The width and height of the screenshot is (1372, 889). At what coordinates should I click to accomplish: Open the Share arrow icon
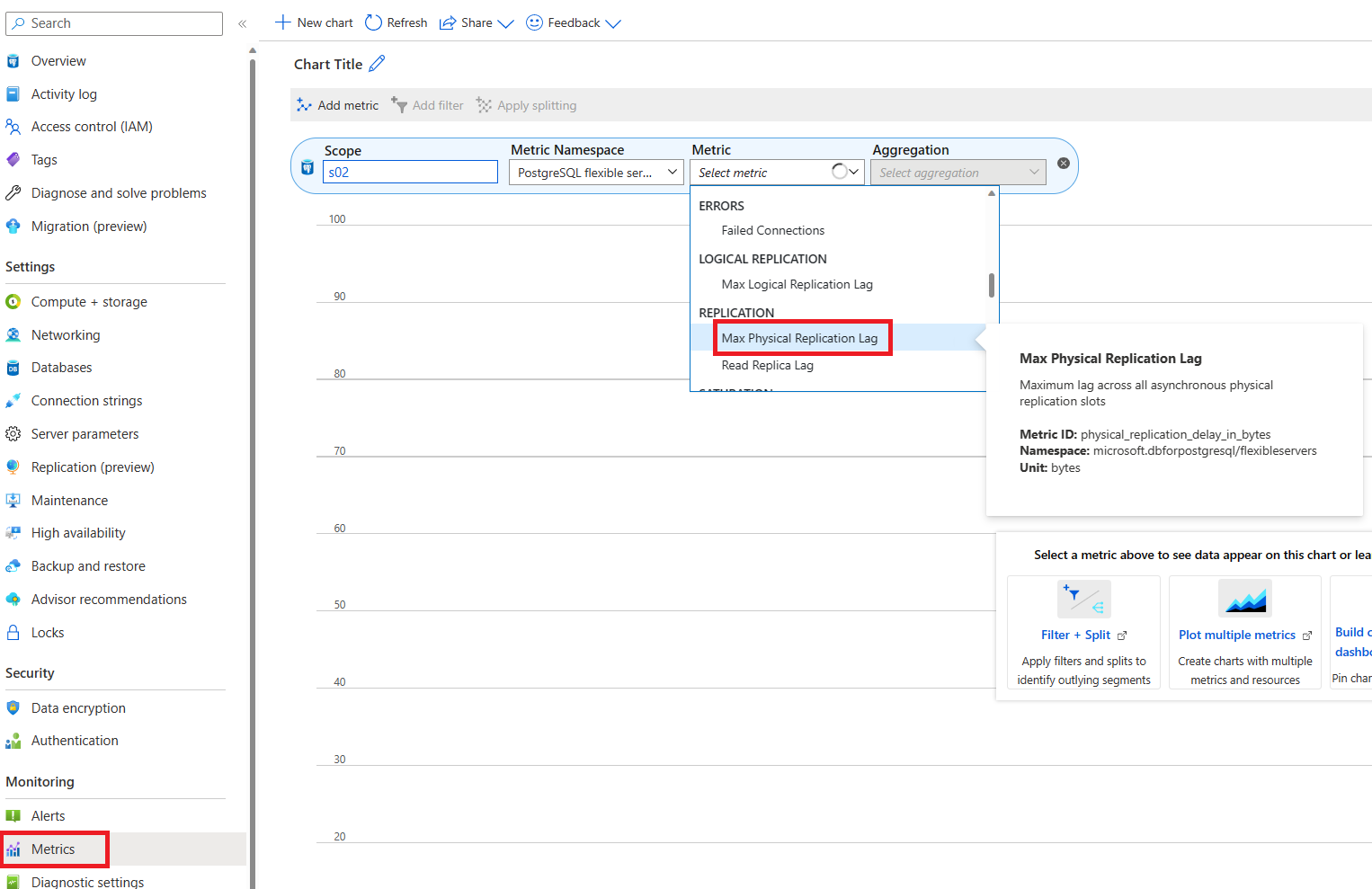(x=447, y=22)
